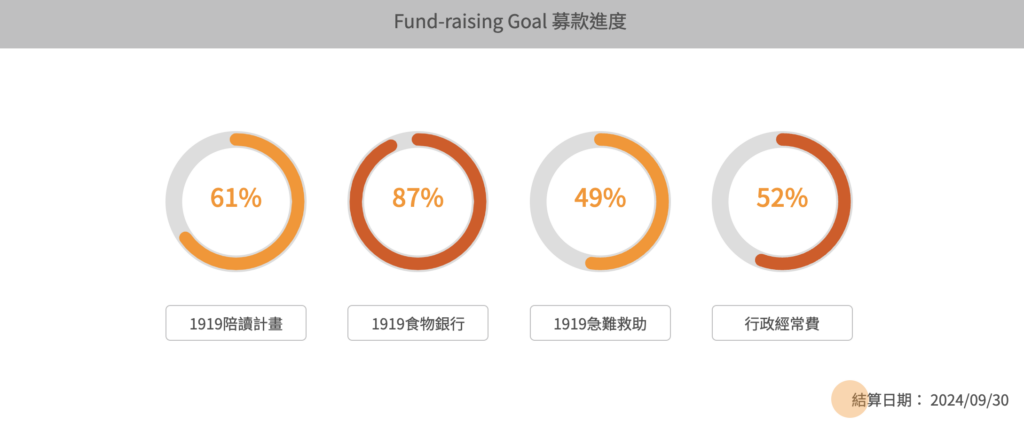Click the dark orange arc of the 52% ring
The image size is (1024, 423).
click(x=843, y=201)
